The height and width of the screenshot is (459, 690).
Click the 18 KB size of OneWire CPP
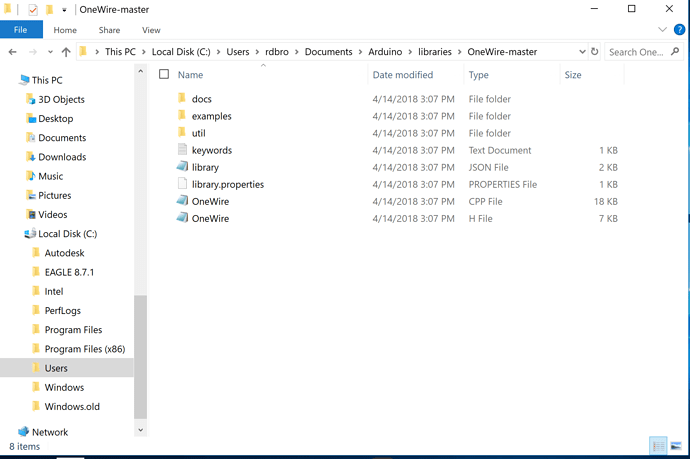coord(606,202)
